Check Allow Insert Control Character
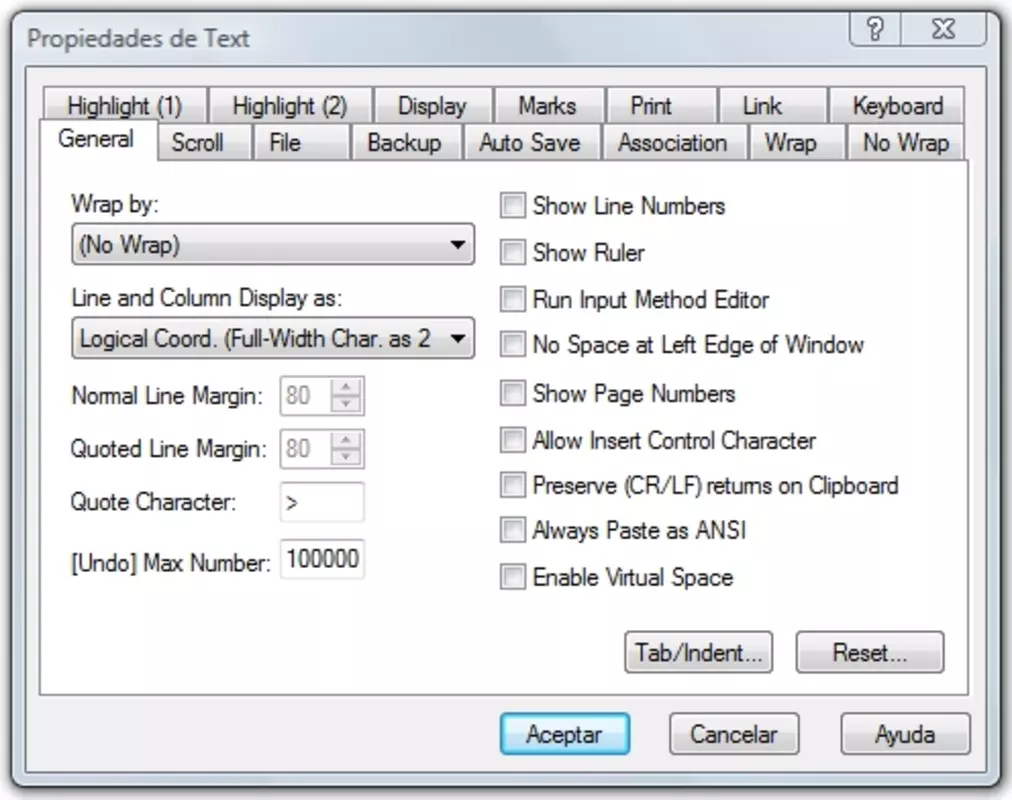Viewport: 1012px width, 800px height. [513, 440]
